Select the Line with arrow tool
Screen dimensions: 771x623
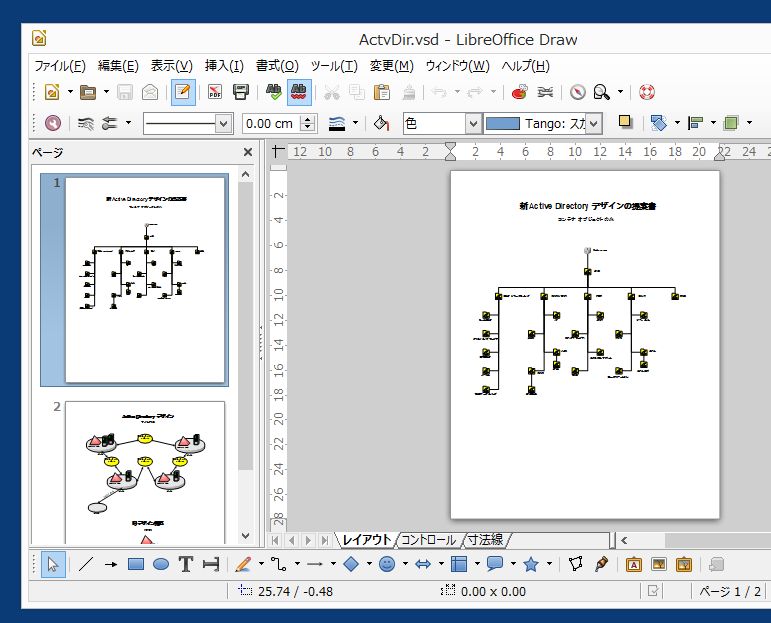[x=111, y=564]
